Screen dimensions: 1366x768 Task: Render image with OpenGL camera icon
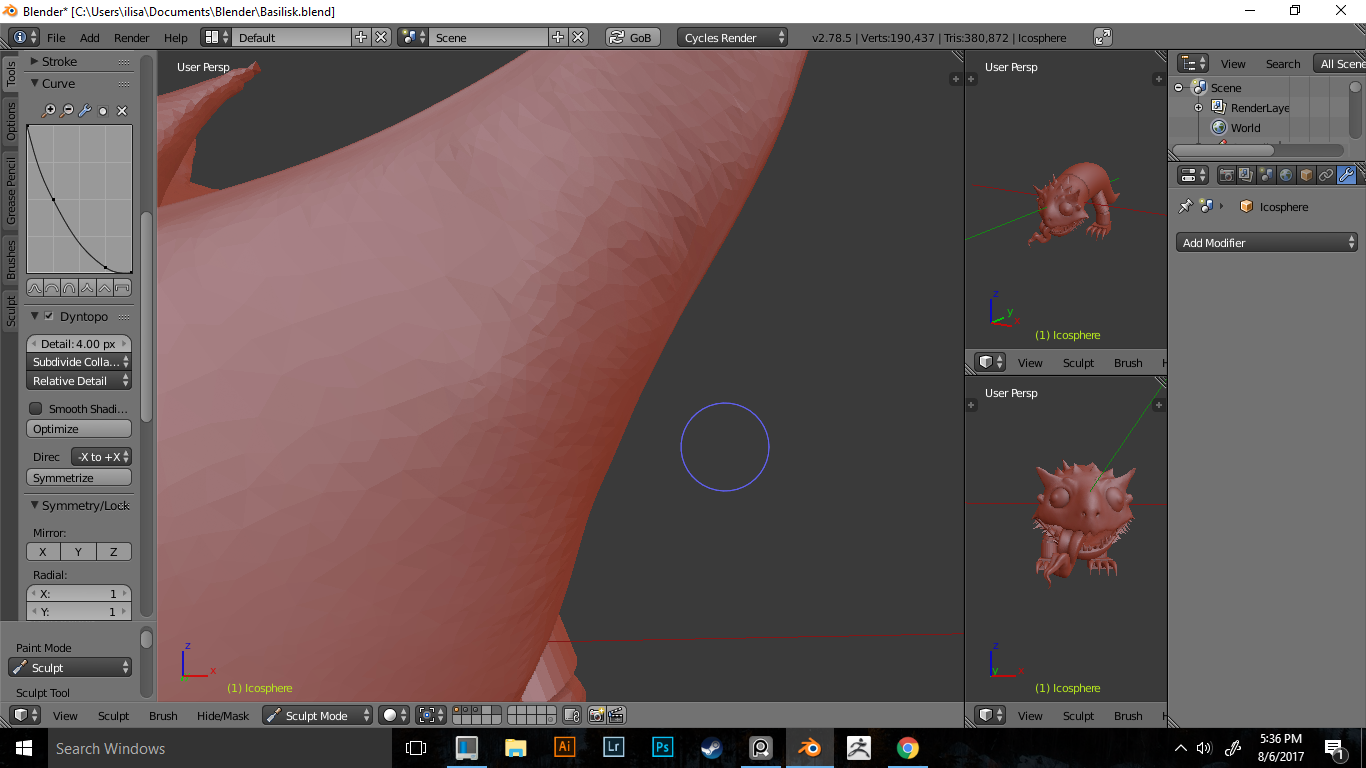click(x=597, y=715)
